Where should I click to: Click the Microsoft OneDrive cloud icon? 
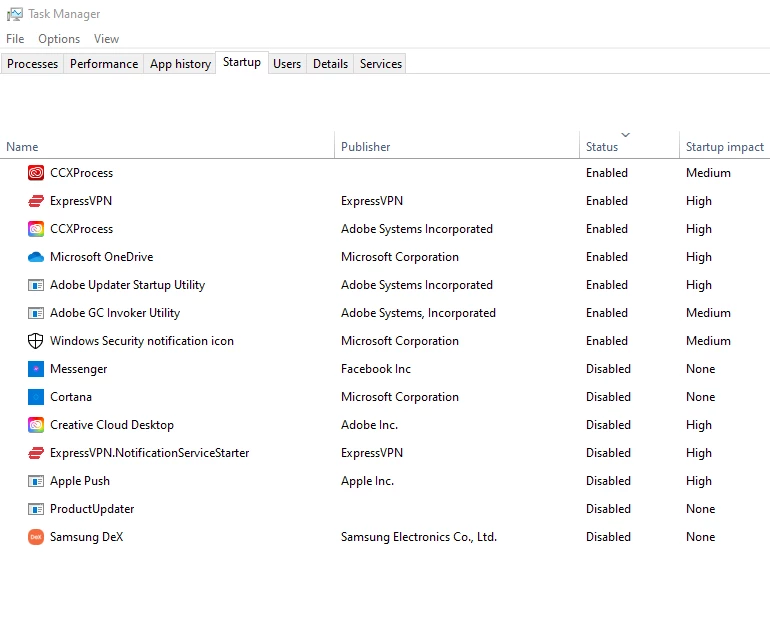pos(36,257)
